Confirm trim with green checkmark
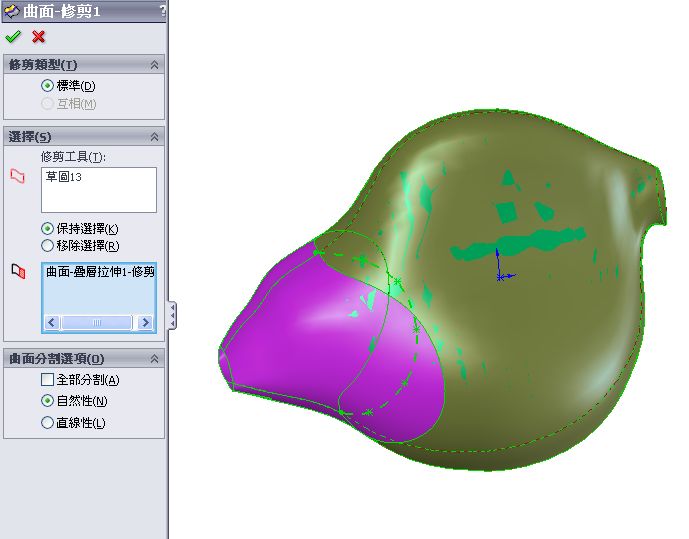The height and width of the screenshot is (539, 689). pyautogui.click(x=13, y=36)
